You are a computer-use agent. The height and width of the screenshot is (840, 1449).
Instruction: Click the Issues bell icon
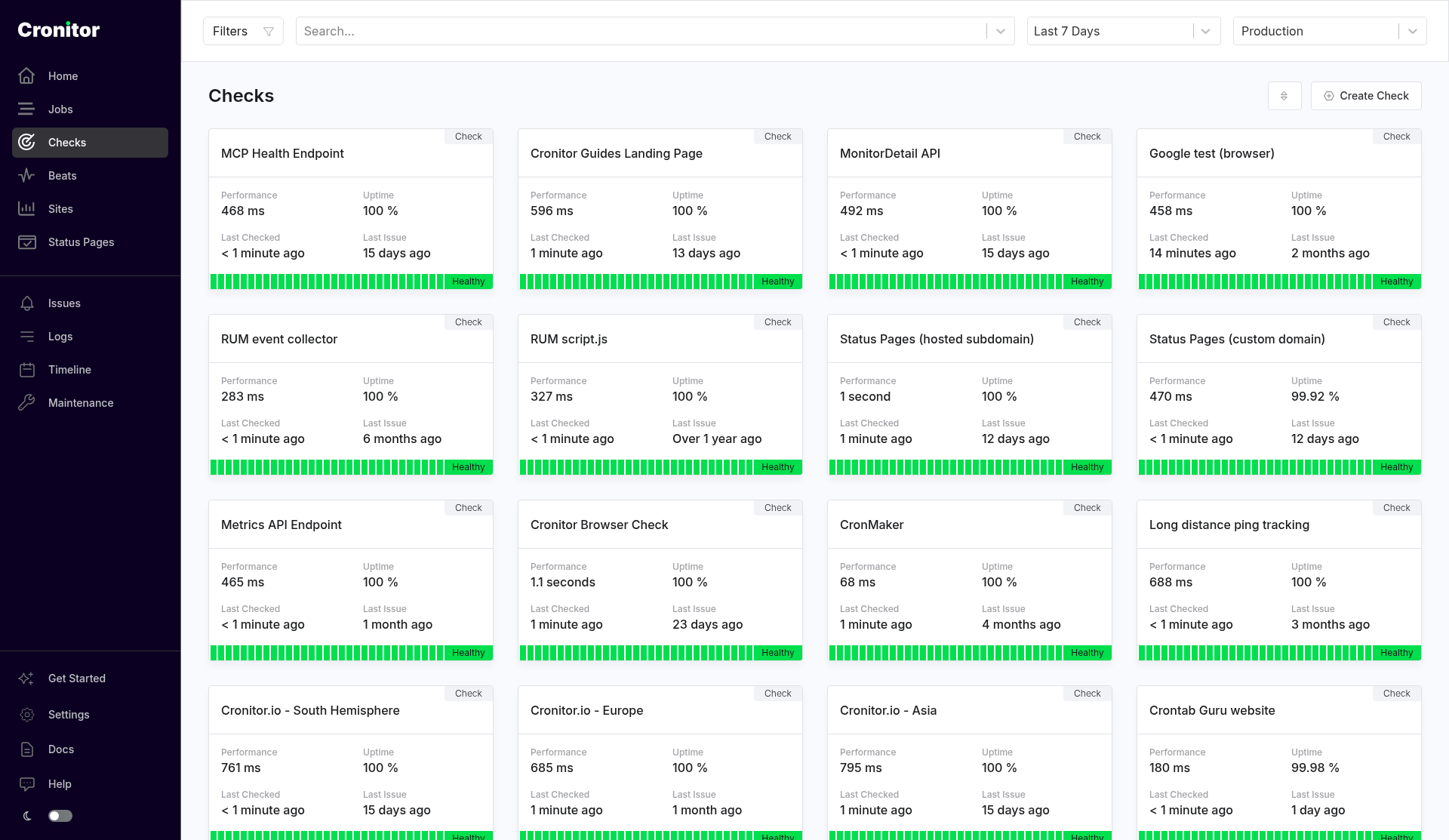[26, 303]
